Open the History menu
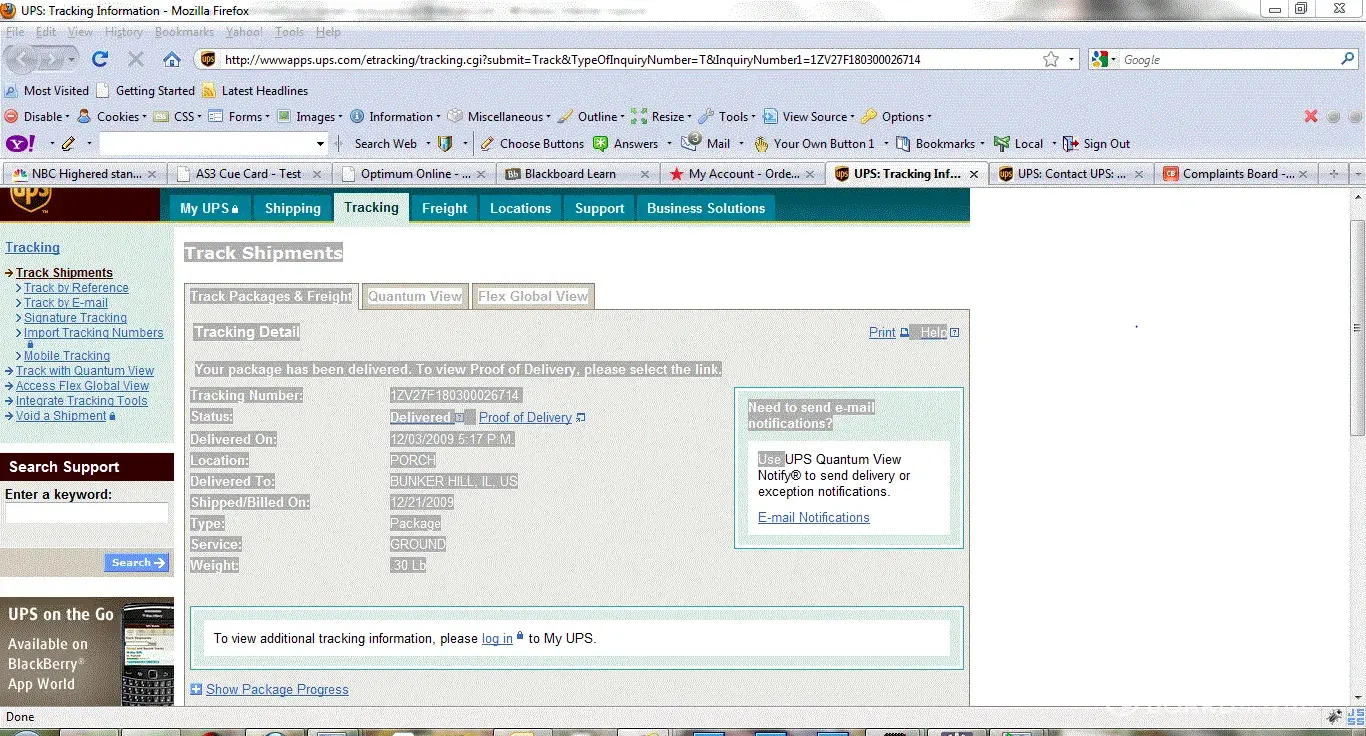 [124, 32]
